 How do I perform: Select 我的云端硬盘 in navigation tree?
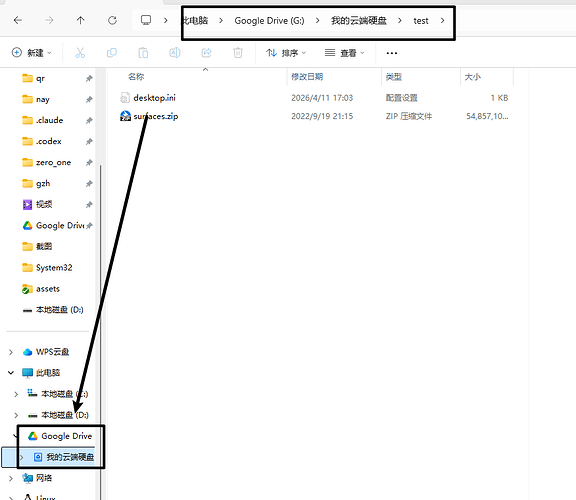[x=70, y=457]
